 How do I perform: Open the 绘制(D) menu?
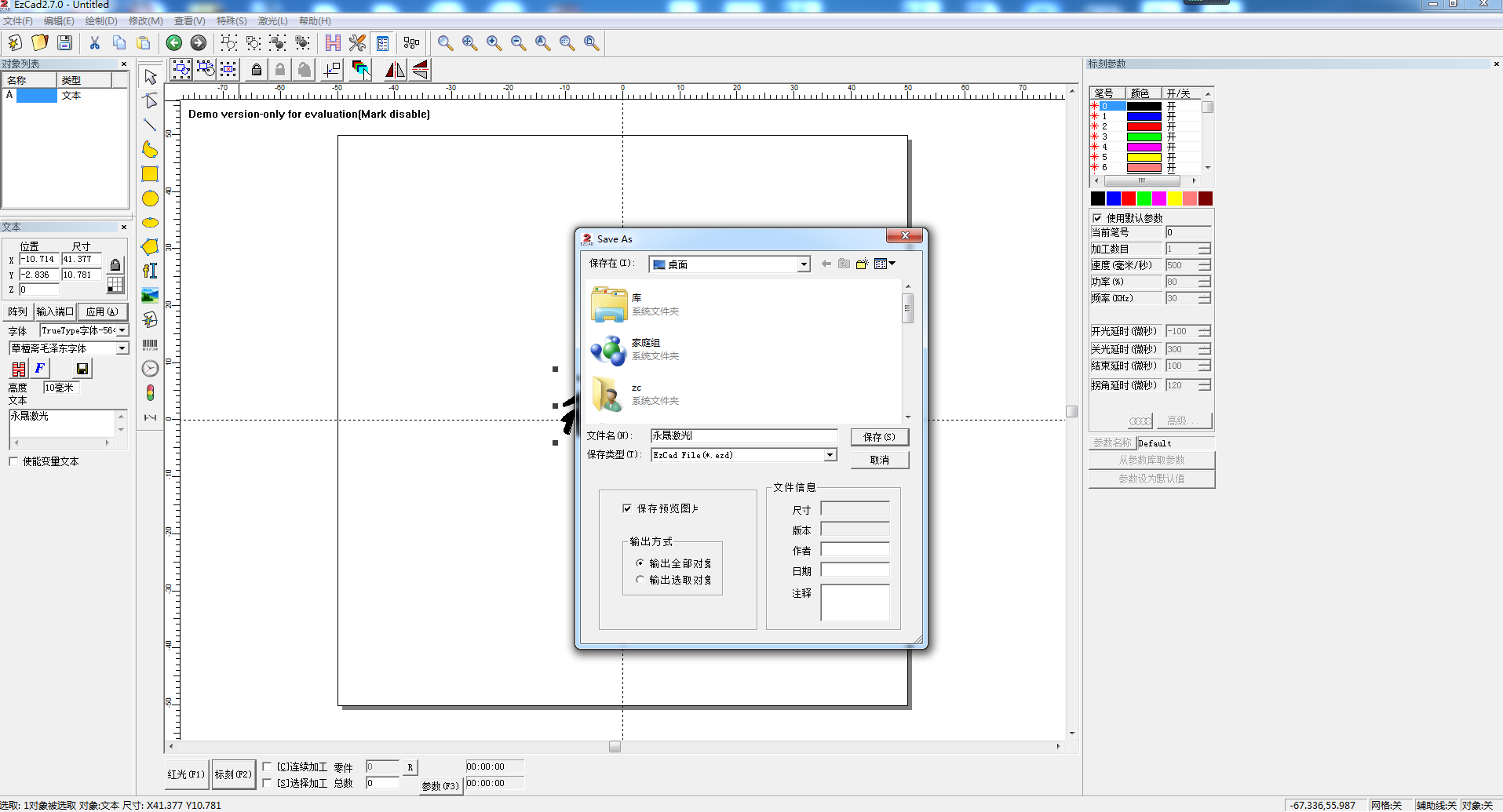100,21
